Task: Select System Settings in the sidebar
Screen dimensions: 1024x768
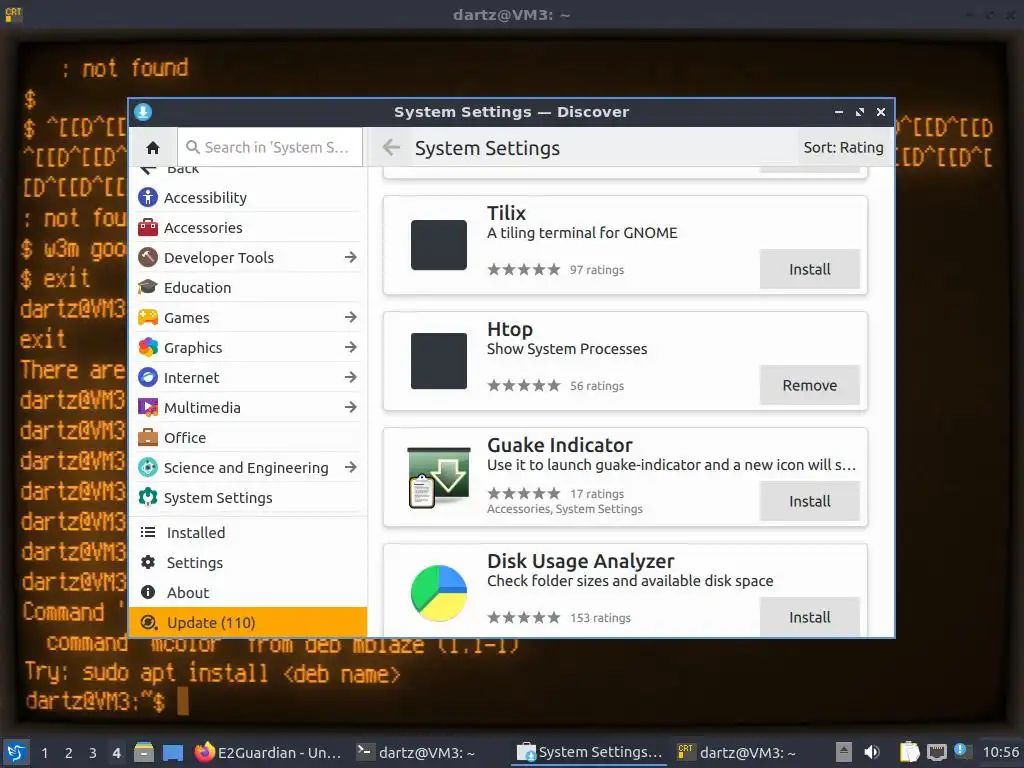Action: pyautogui.click(x=249, y=498)
